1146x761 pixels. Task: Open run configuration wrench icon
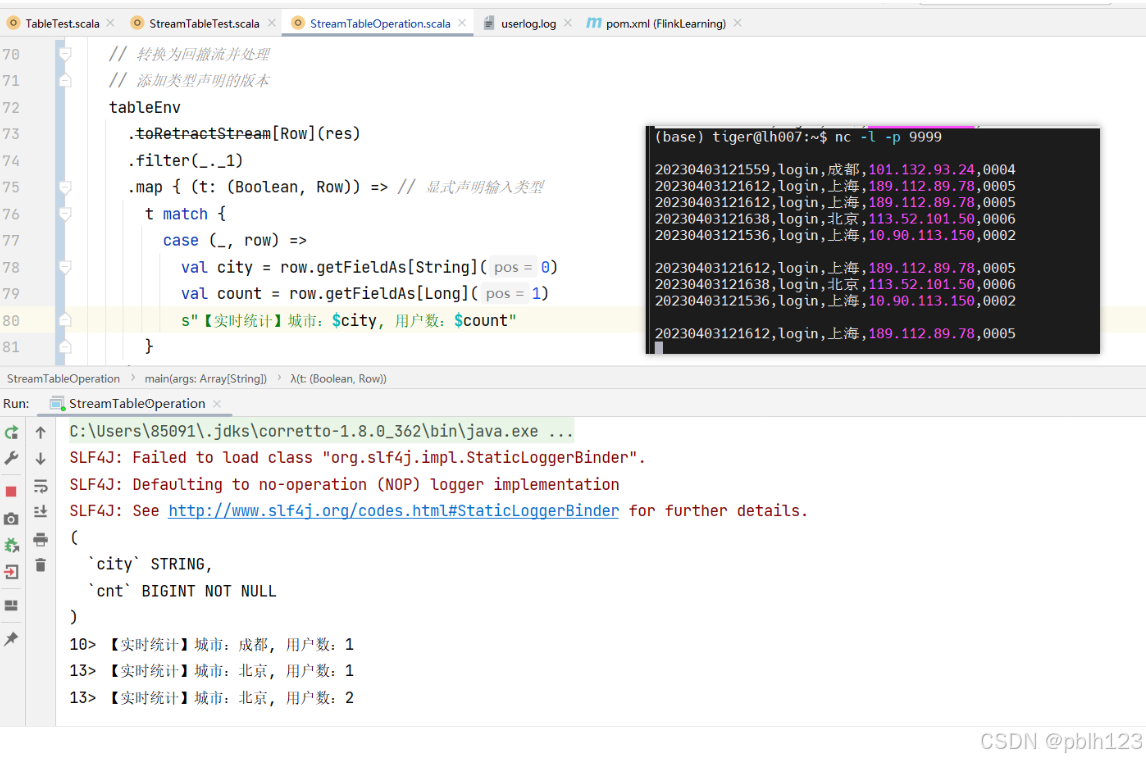click(x=11, y=458)
